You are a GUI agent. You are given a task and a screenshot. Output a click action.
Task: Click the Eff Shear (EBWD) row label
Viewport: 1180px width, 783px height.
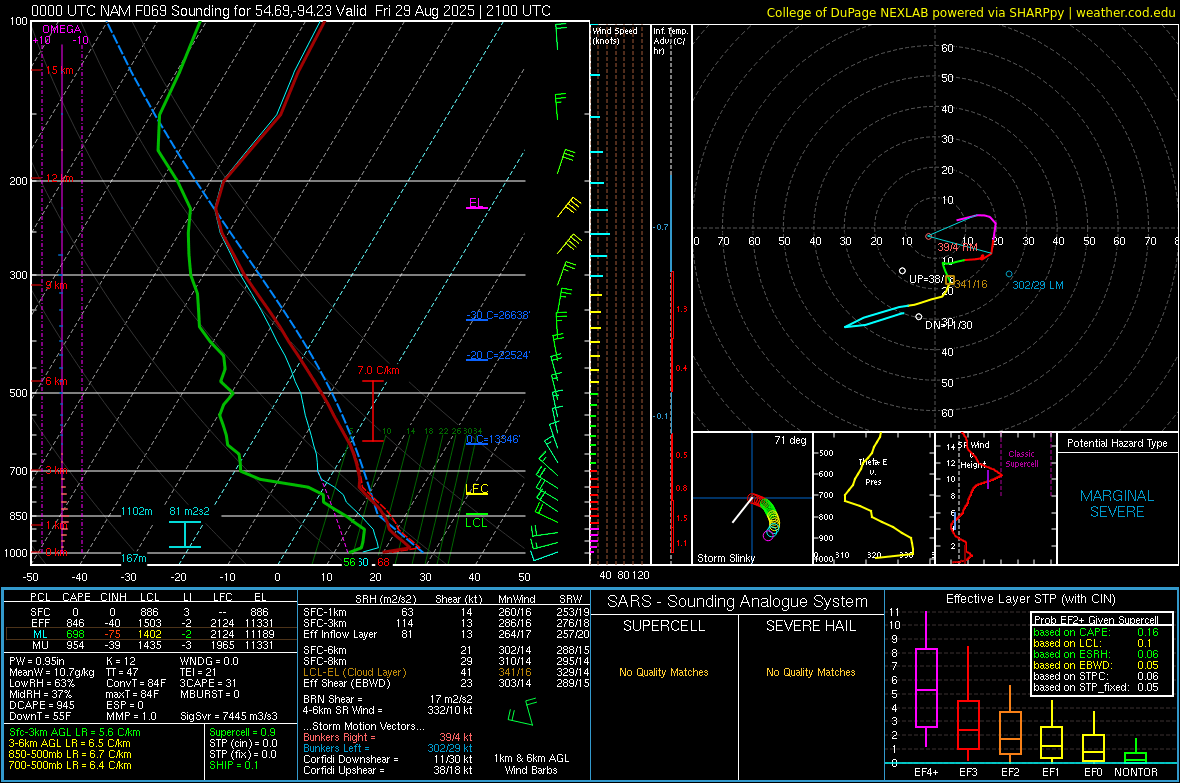[347, 683]
